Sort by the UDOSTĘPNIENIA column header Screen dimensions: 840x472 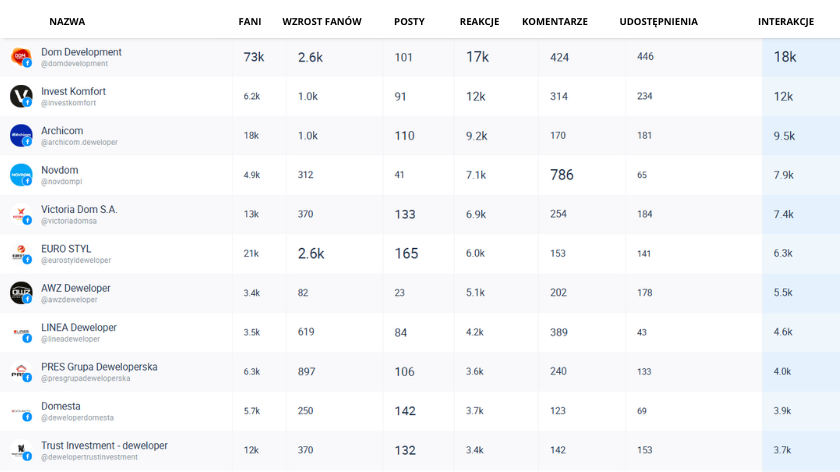tap(658, 21)
